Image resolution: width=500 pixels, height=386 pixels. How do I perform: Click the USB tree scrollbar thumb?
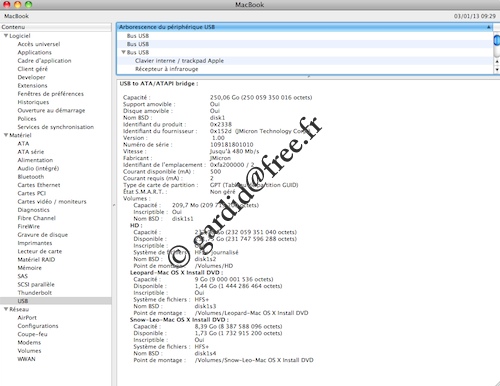tap(497, 41)
